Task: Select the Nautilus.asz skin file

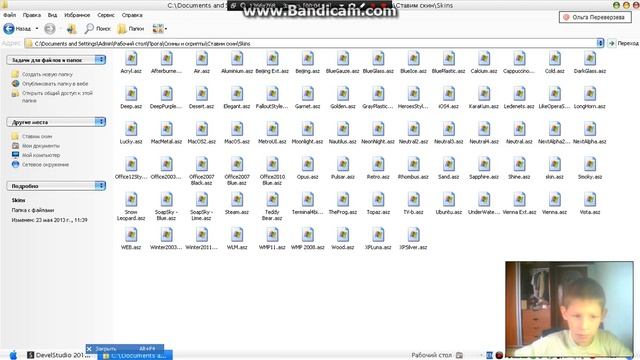Action: (343, 133)
